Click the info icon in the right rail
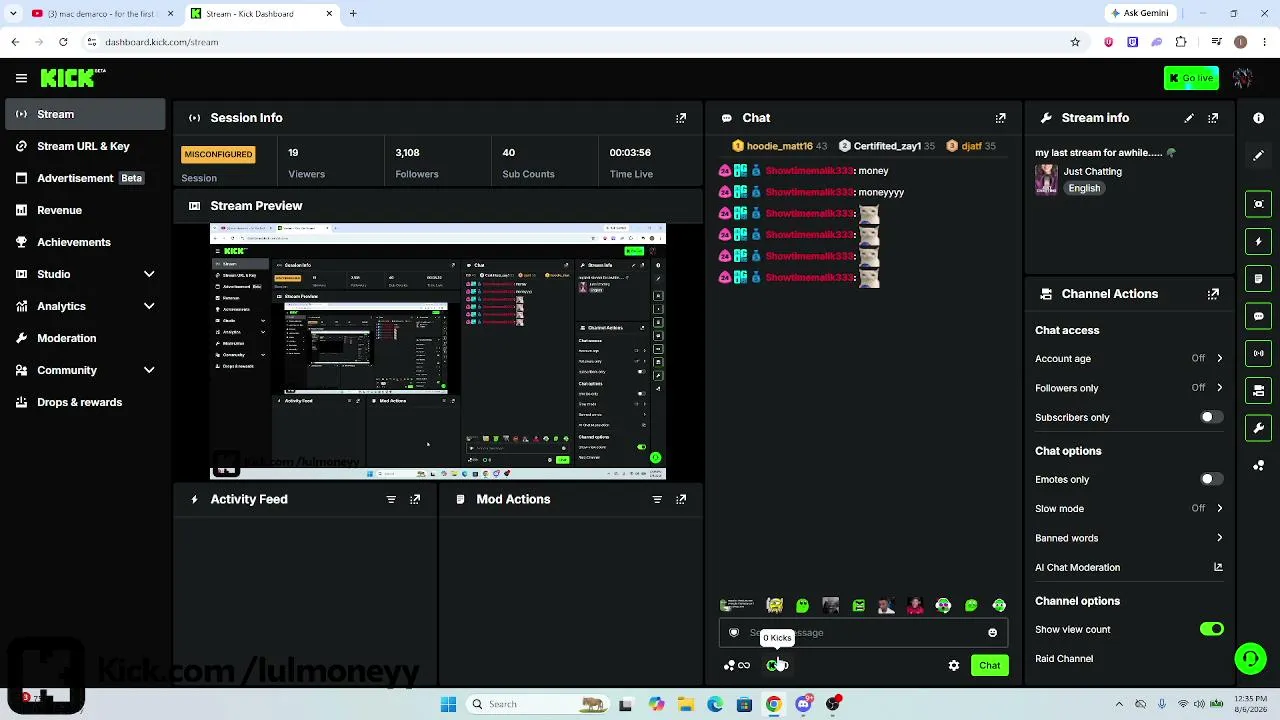The image size is (1280, 720). coord(1258,118)
